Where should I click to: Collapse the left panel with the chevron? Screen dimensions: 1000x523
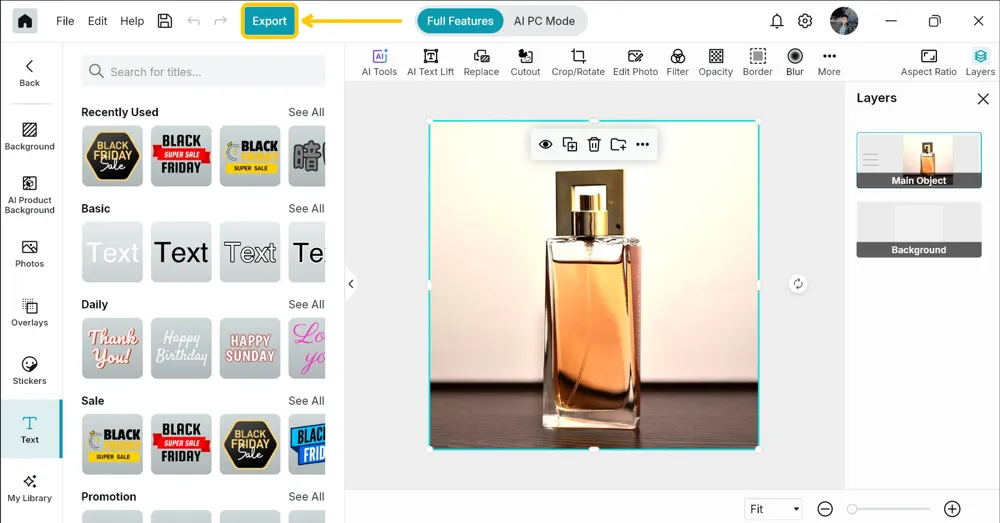tap(351, 284)
